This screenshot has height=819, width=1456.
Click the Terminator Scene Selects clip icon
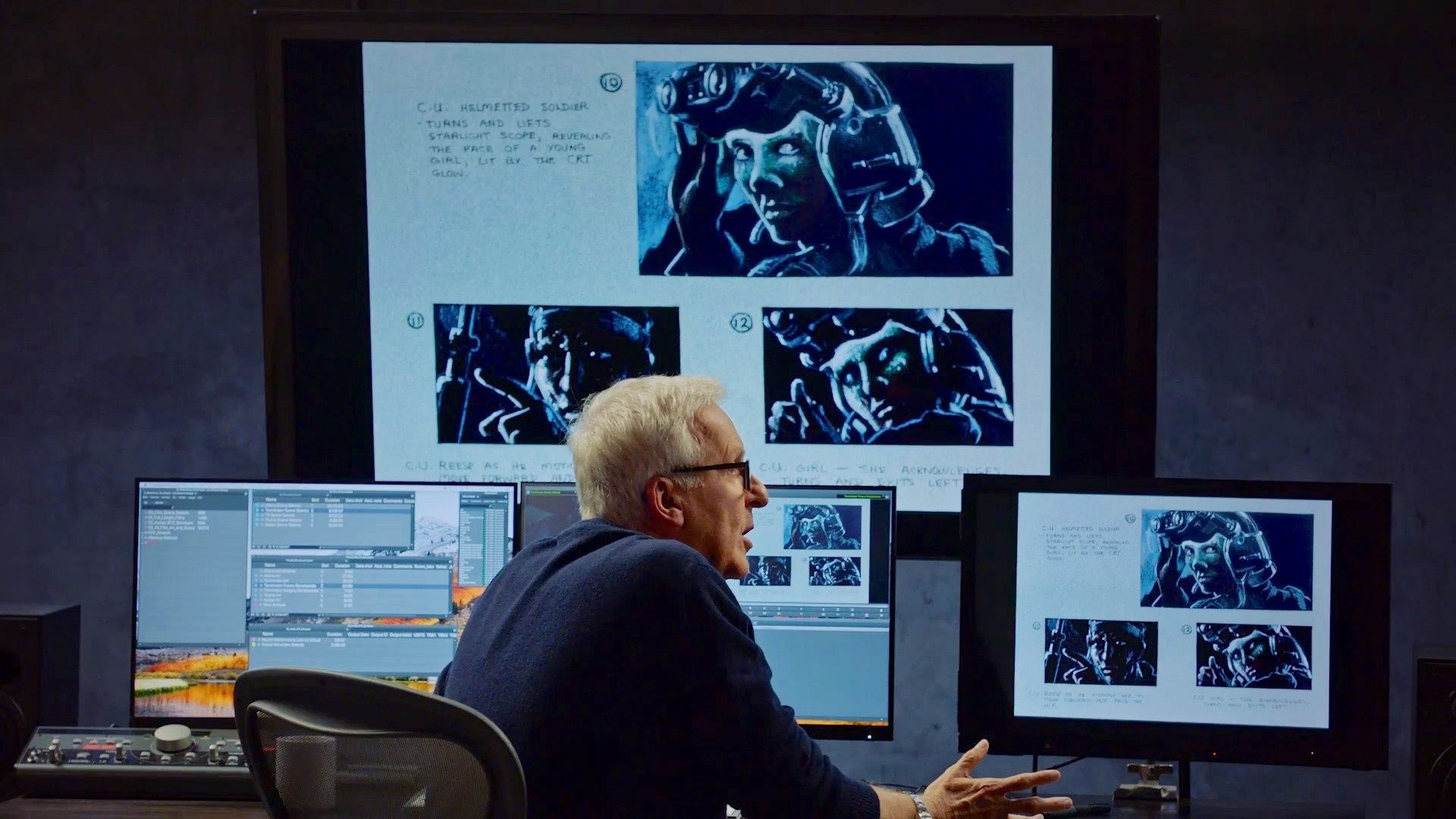click(x=262, y=510)
